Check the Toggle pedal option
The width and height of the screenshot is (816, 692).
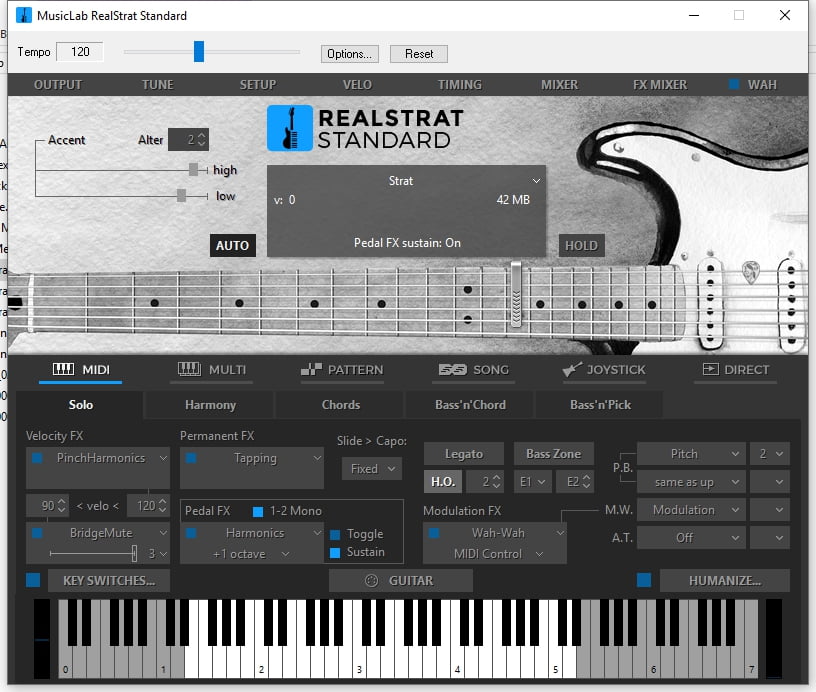click(335, 534)
